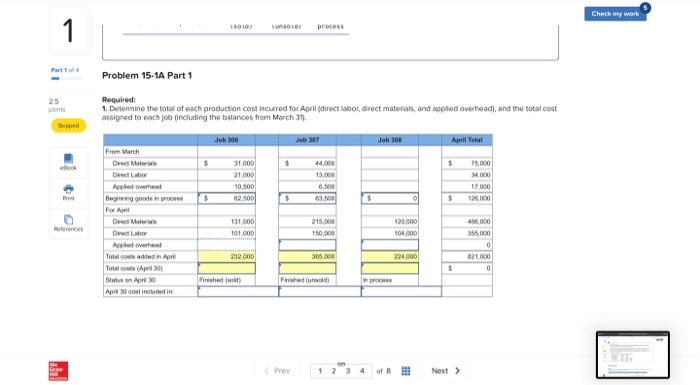The width and height of the screenshot is (700, 385).
Task: Click the April Total column header
Action: tap(467, 140)
